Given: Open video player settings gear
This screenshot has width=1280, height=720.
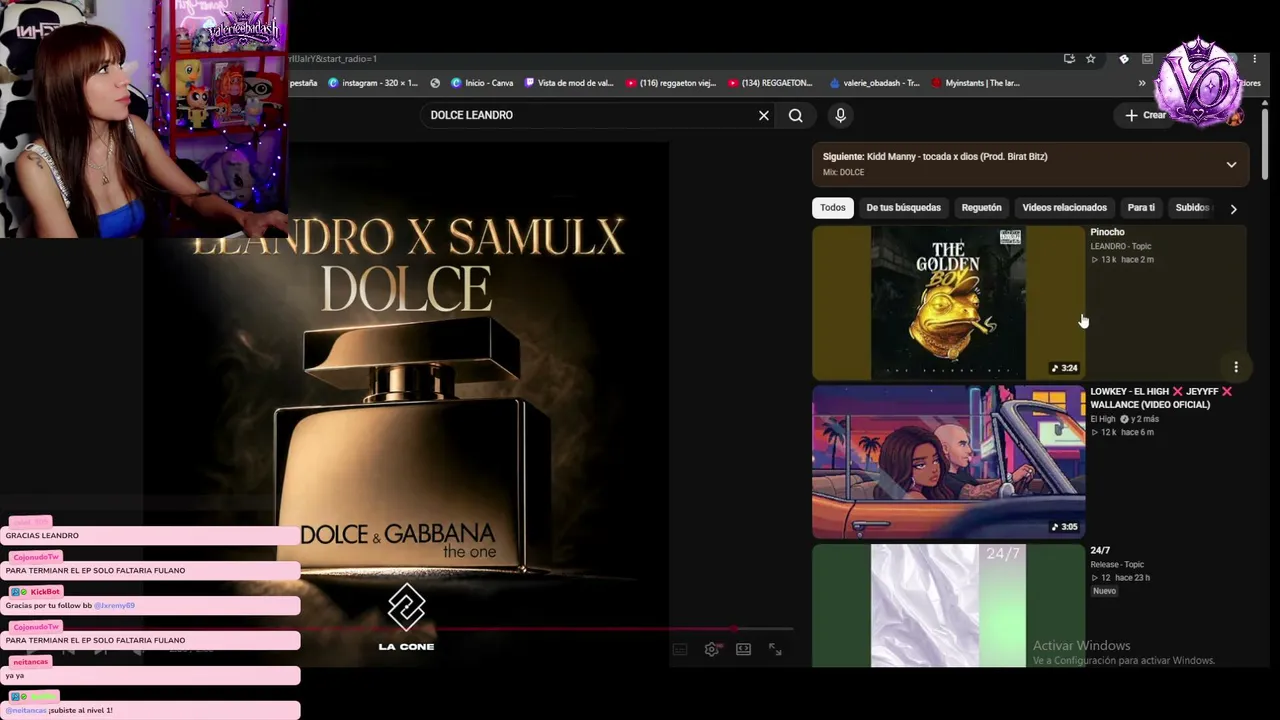Looking at the screenshot, I should coord(711,650).
